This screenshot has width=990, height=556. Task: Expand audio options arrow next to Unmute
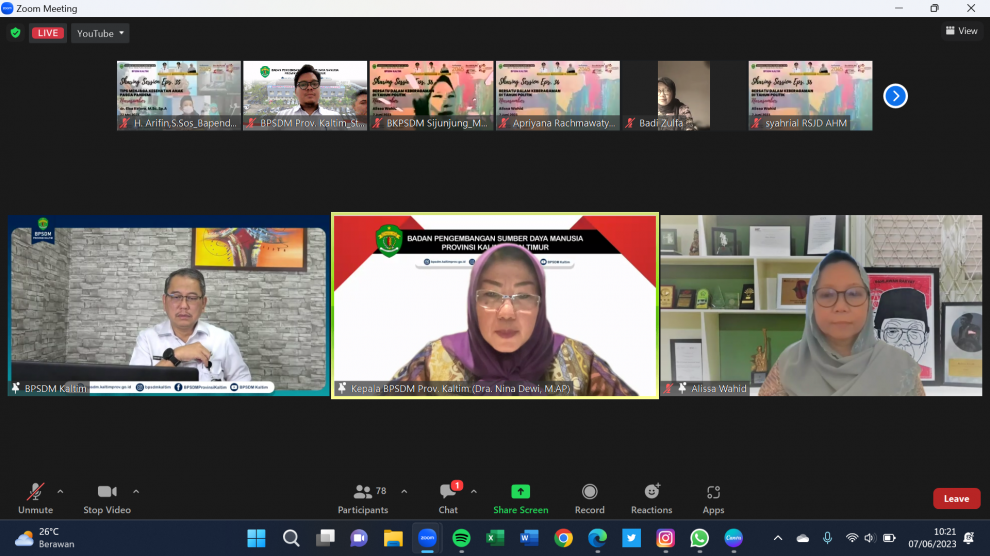60,491
